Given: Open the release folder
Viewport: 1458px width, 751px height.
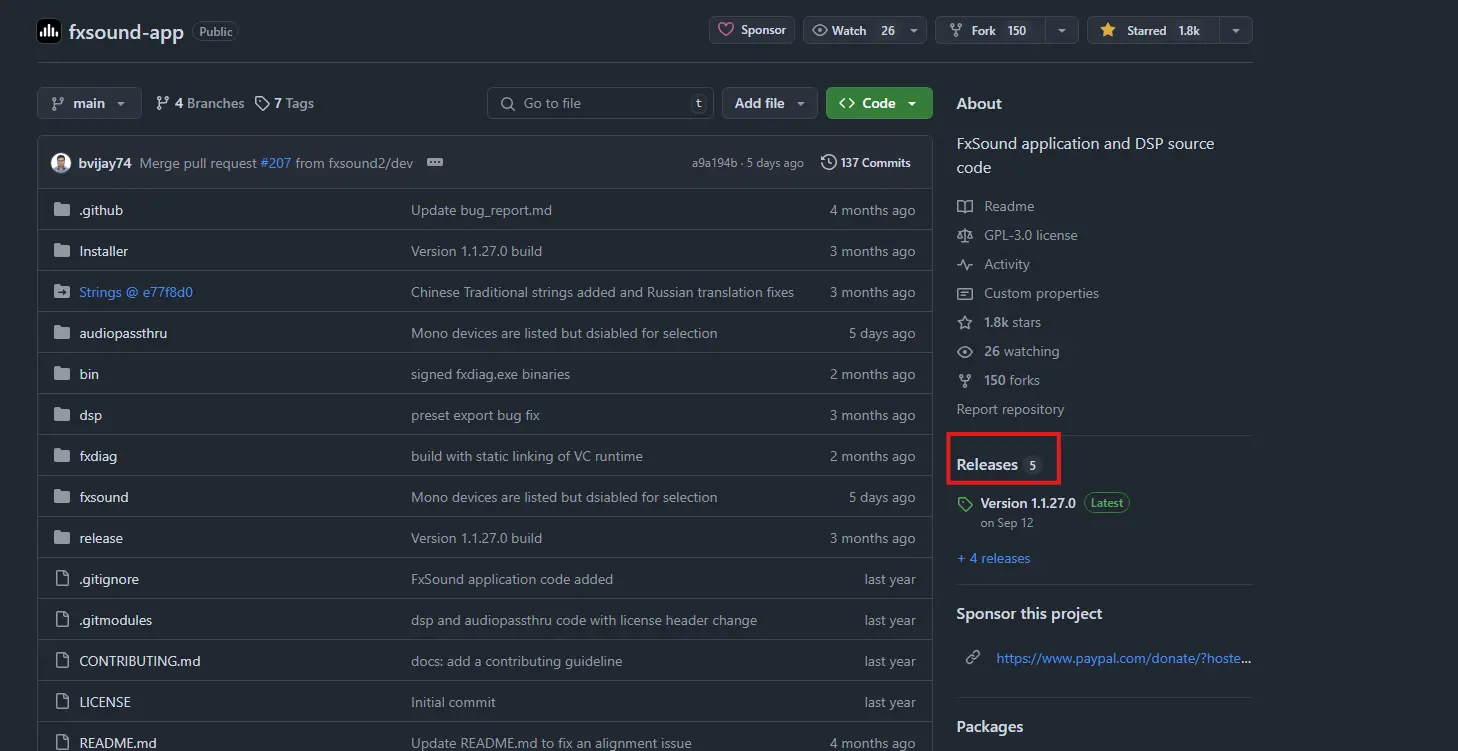Looking at the screenshot, I should tap(101, 538).
